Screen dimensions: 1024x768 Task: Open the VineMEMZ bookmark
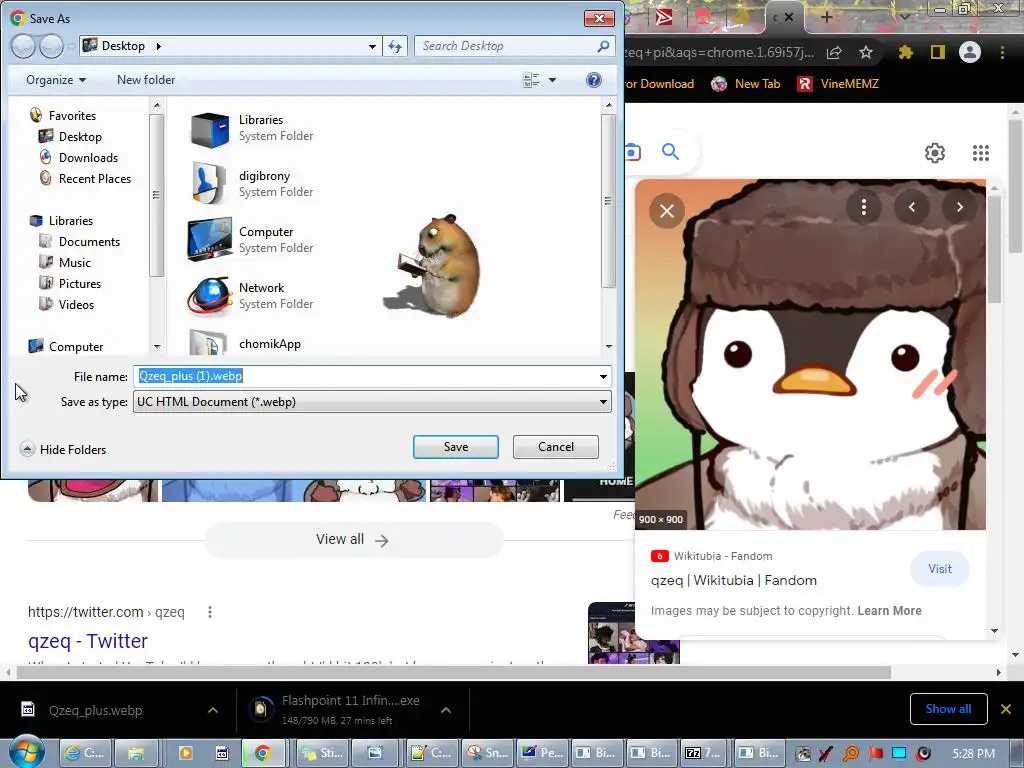[838, 84]
